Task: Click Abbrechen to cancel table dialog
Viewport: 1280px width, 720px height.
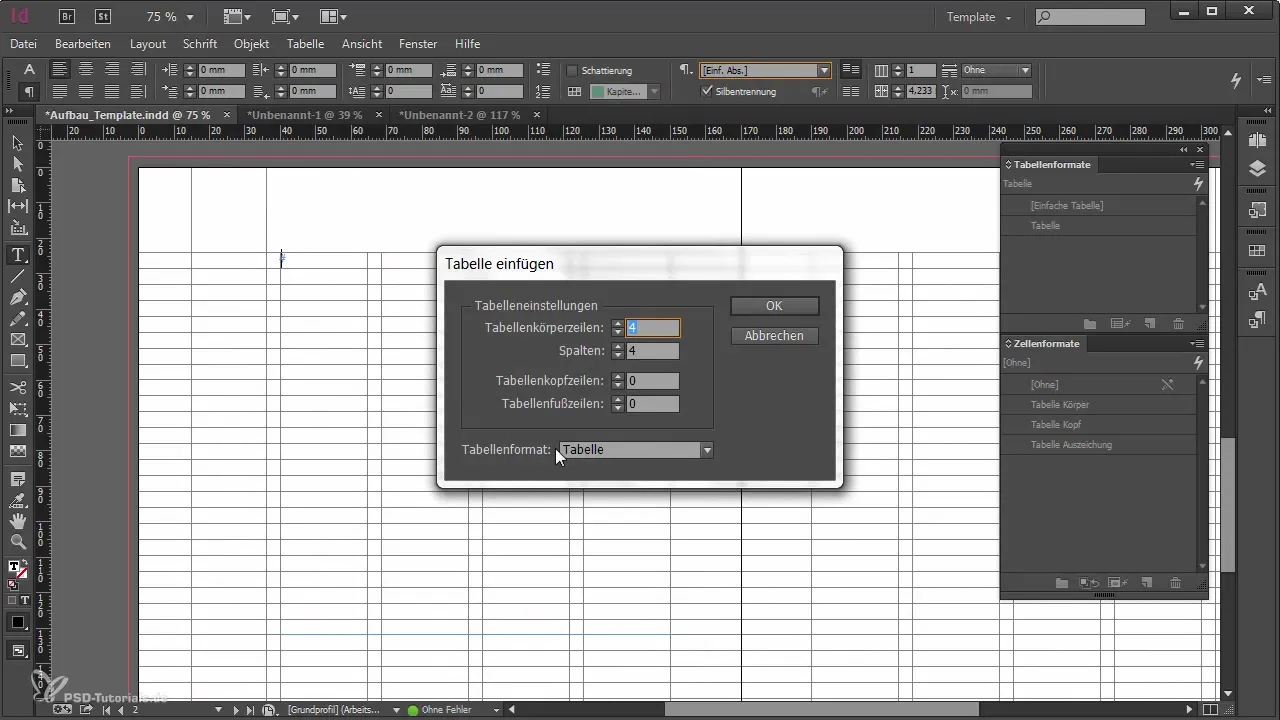Action: pyautogui.click(x=774, y=336)
